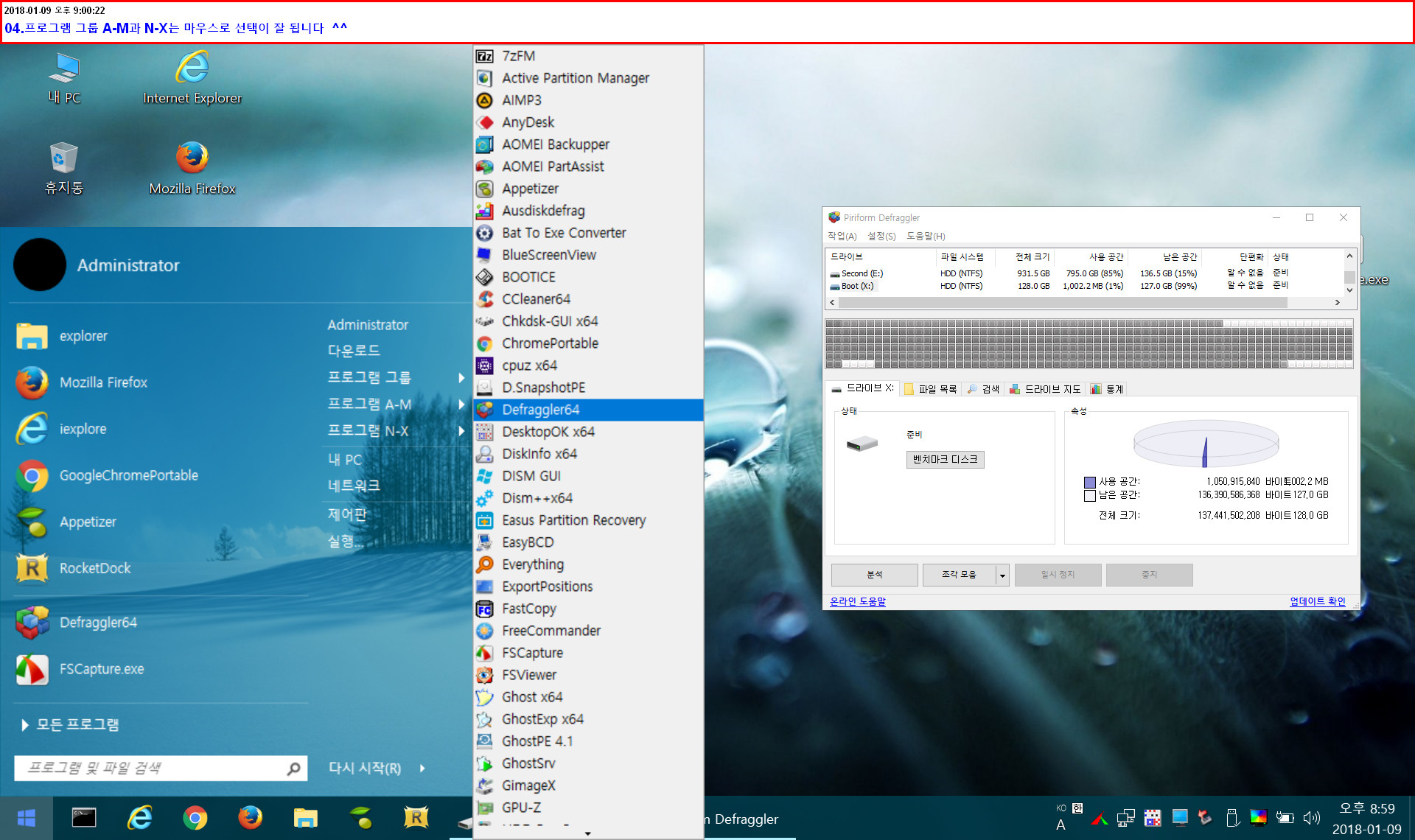Image resolution: width=1415 pixels, height=840 pixels.
Task: Click 분석 button in Defraggler
Action: (875, 575)
